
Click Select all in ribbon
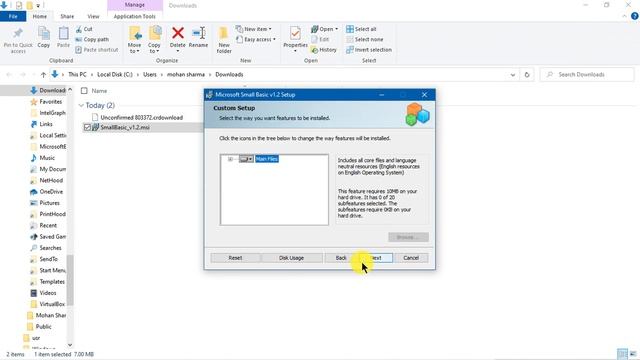click(x=361, y=29)
